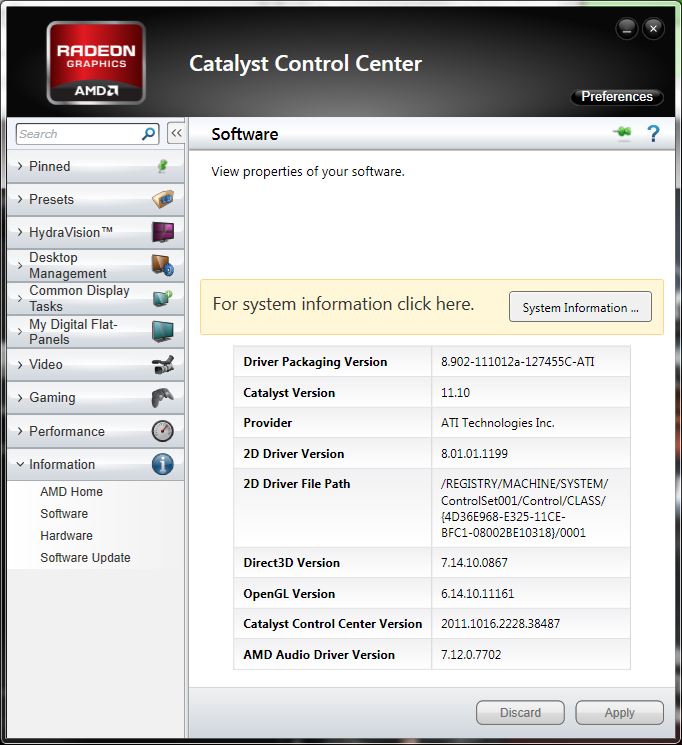Click Catalyst Control Center Version value 2011.1016.2228.38487
This screenshot has height=745, width=682.
pyautogui.click(x=500, y=624)
